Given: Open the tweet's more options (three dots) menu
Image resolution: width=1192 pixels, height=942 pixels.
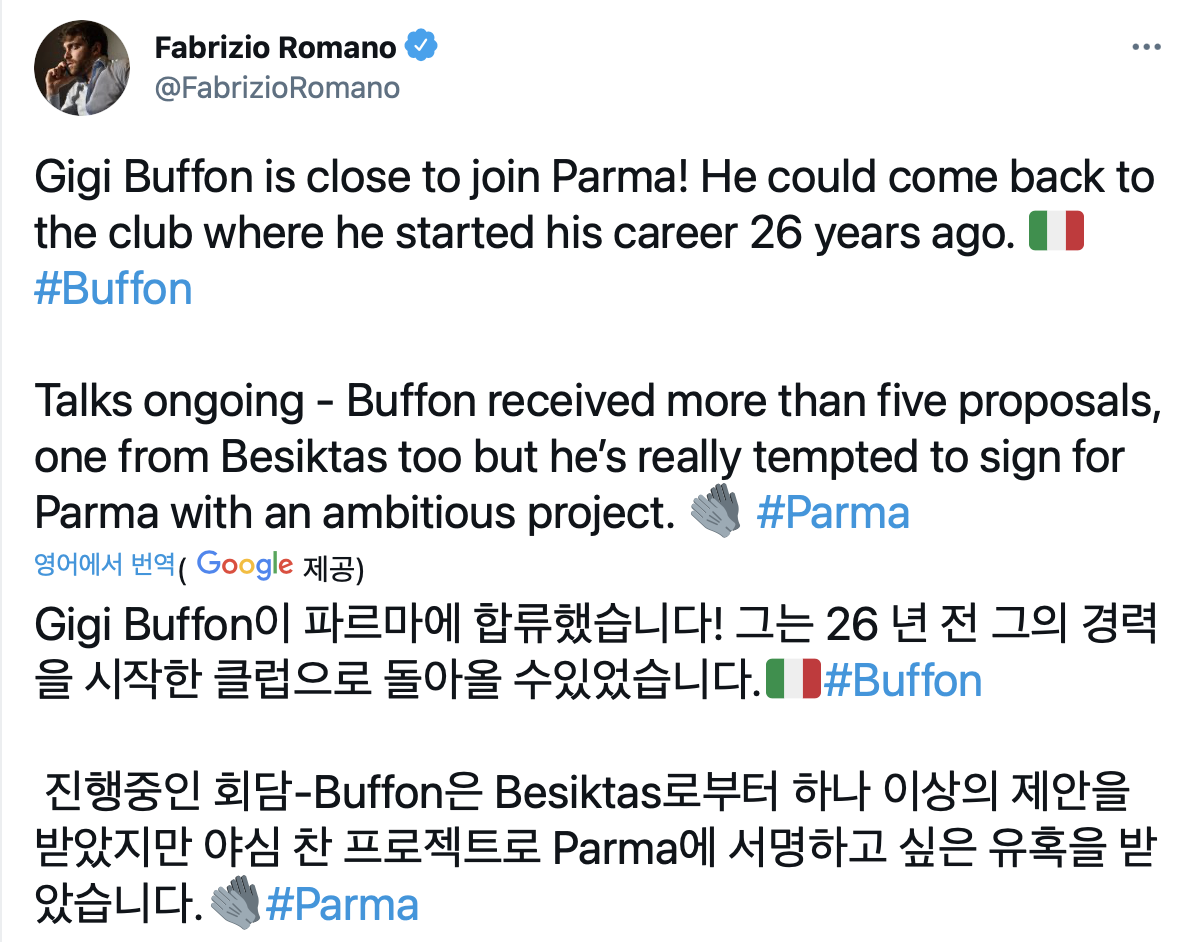Looking at the screenshot, I should pos(1146,47).
